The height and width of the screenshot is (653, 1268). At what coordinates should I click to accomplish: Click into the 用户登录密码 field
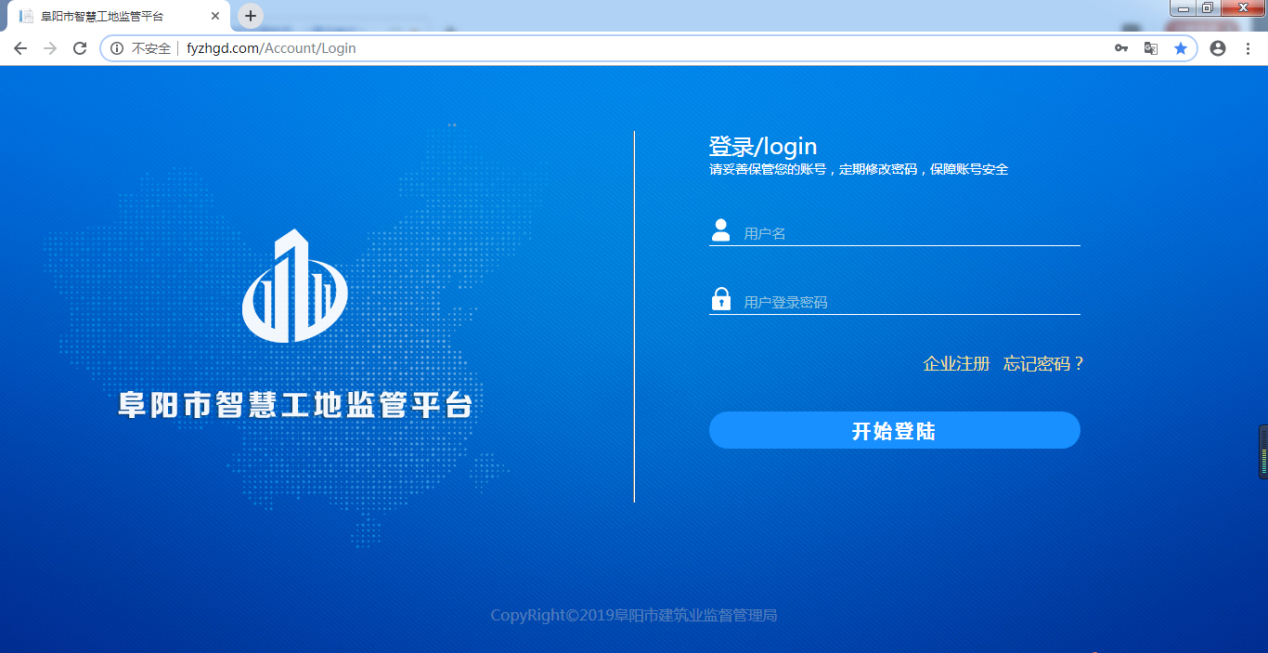coord(910,302)
